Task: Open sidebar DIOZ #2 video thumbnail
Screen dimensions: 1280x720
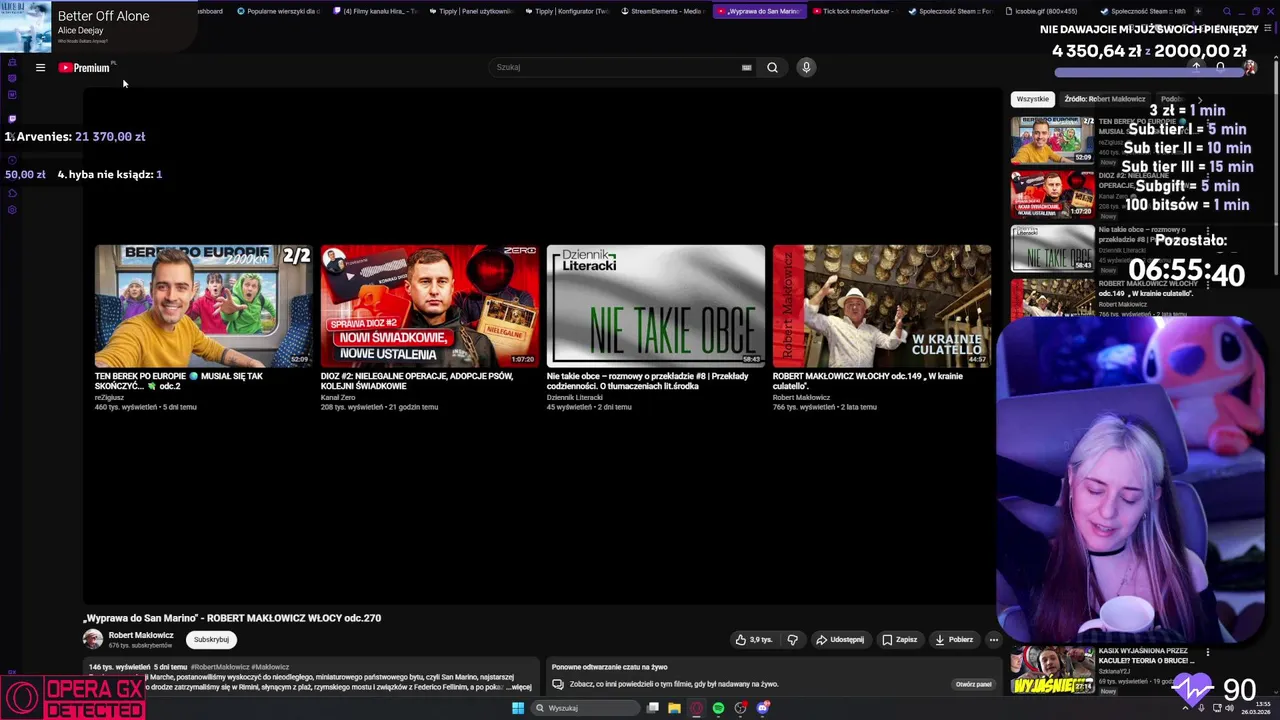Action: click(x=1052, y=194)
